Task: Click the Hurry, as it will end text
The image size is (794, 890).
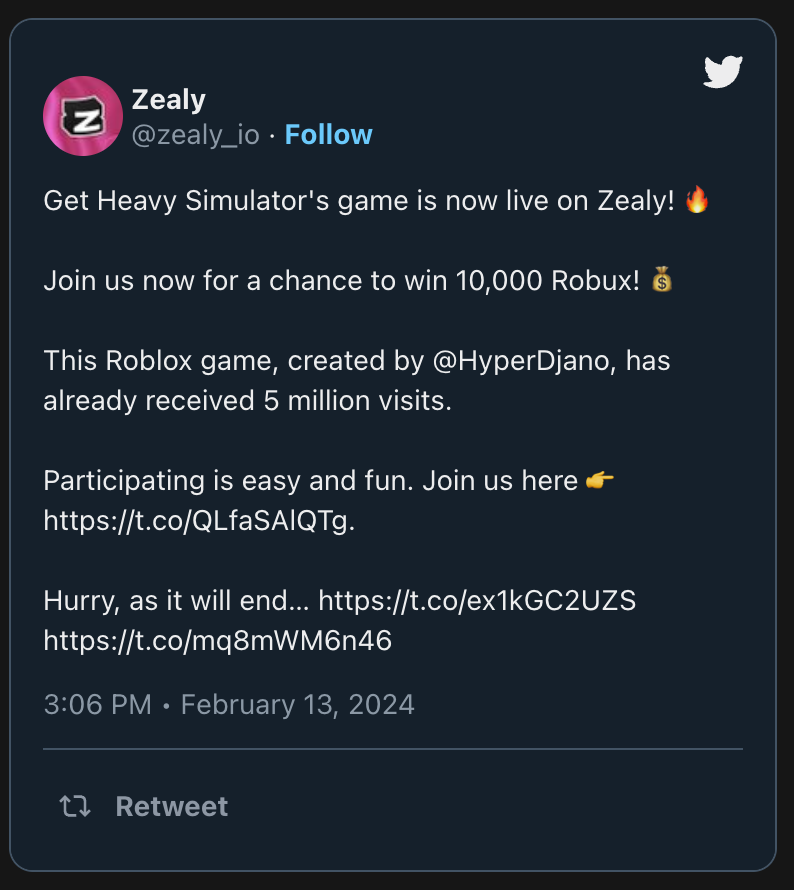Action: (x=177, y=601)
